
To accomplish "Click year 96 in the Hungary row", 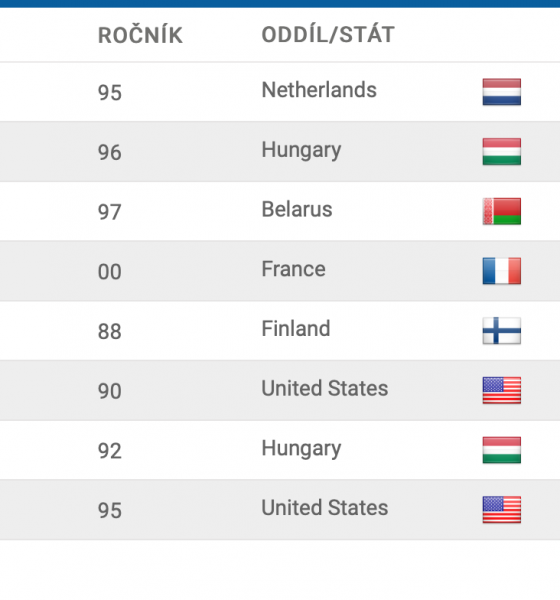I will [x=109, y=152].
